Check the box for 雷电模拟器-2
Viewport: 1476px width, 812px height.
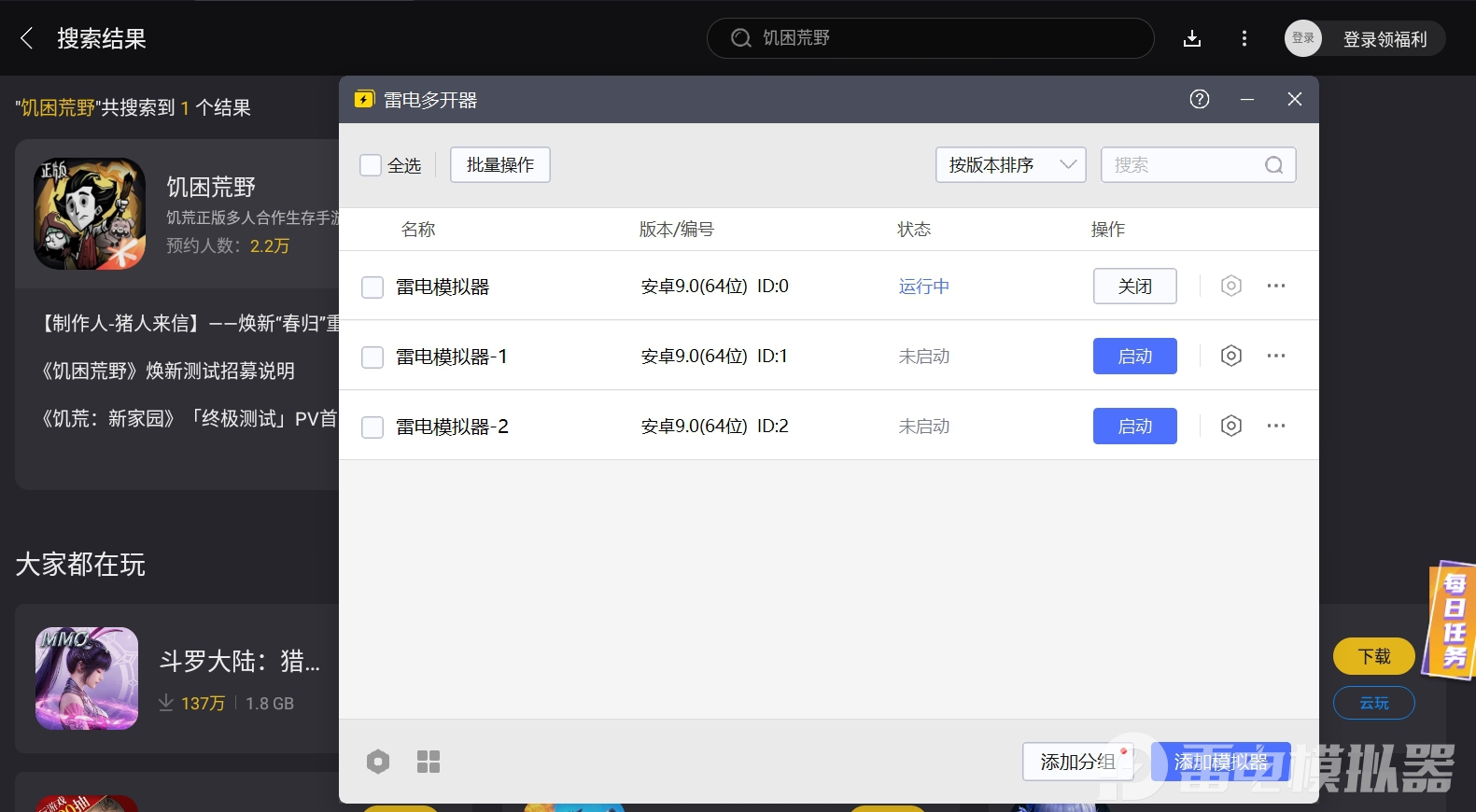pyautogui.click(x=373, y=427)
